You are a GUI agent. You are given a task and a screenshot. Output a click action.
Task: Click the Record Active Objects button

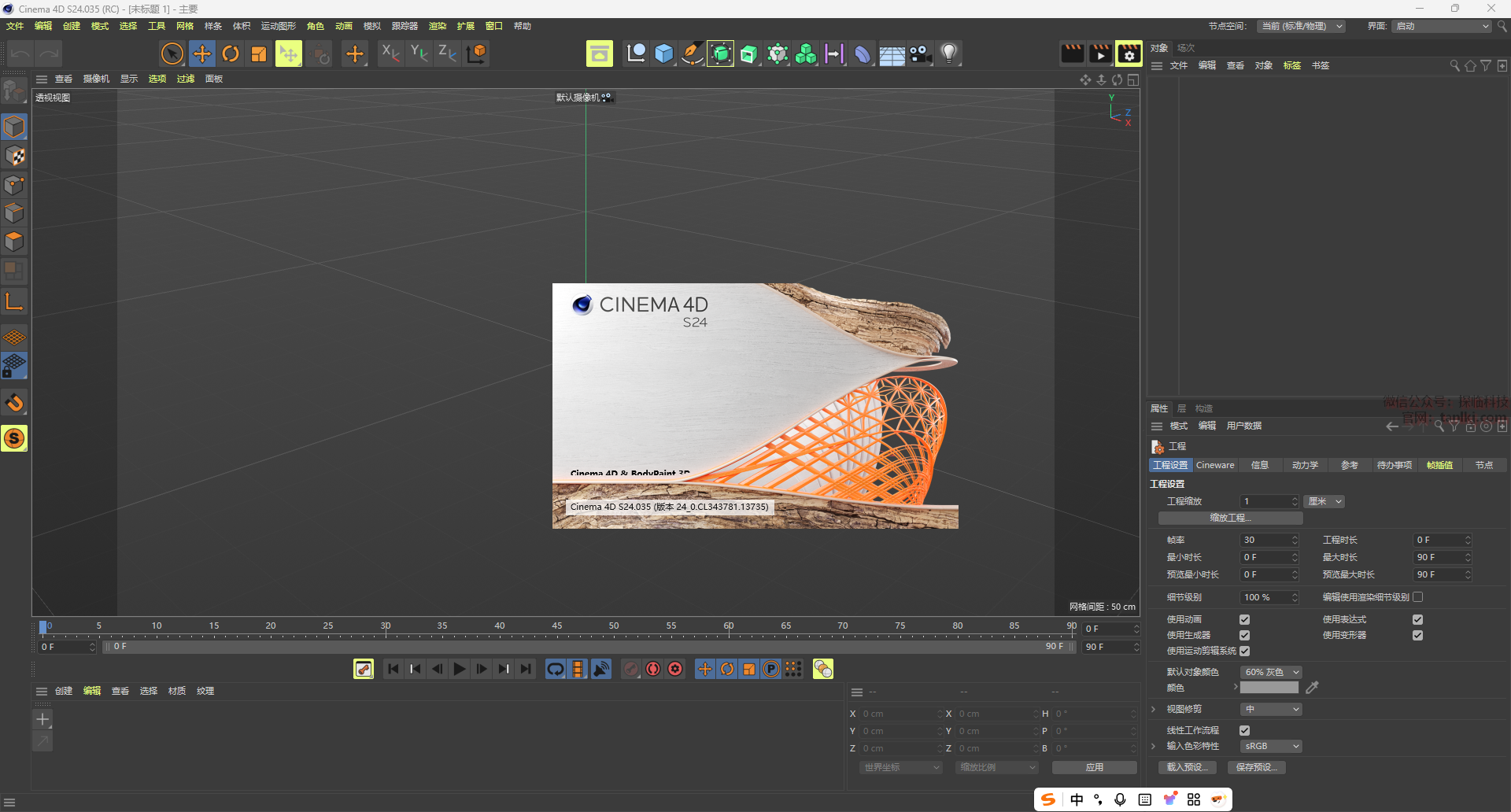click(x=631, y=669)
